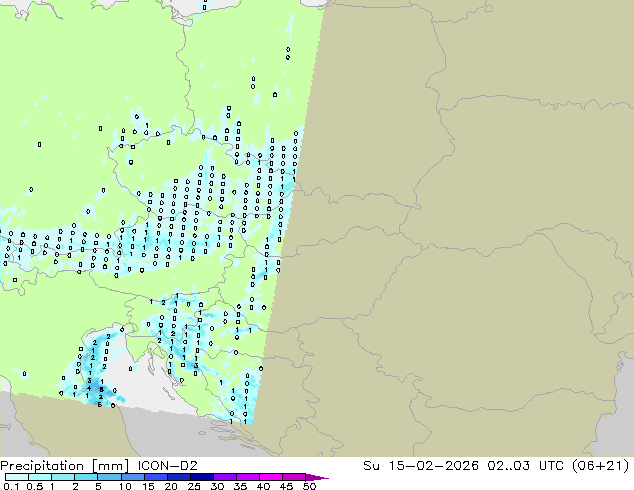The height and width of the screenshot is (490, 634).
Task: Click the date 'Su 15-02-2026' text
Action: 421,465
